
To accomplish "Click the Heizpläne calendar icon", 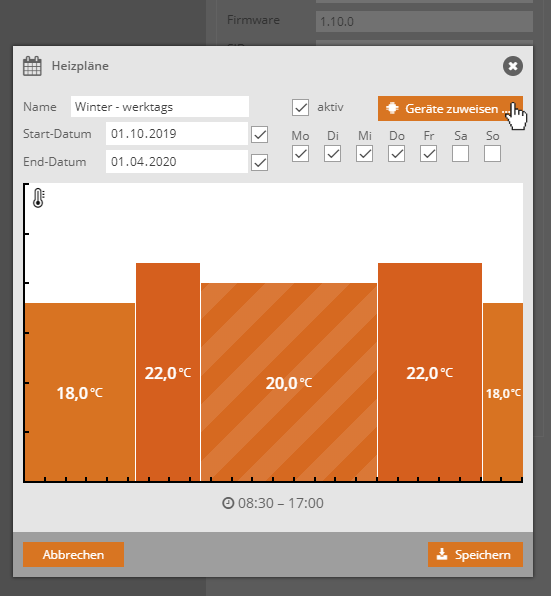I will click(x=32, y=66).
